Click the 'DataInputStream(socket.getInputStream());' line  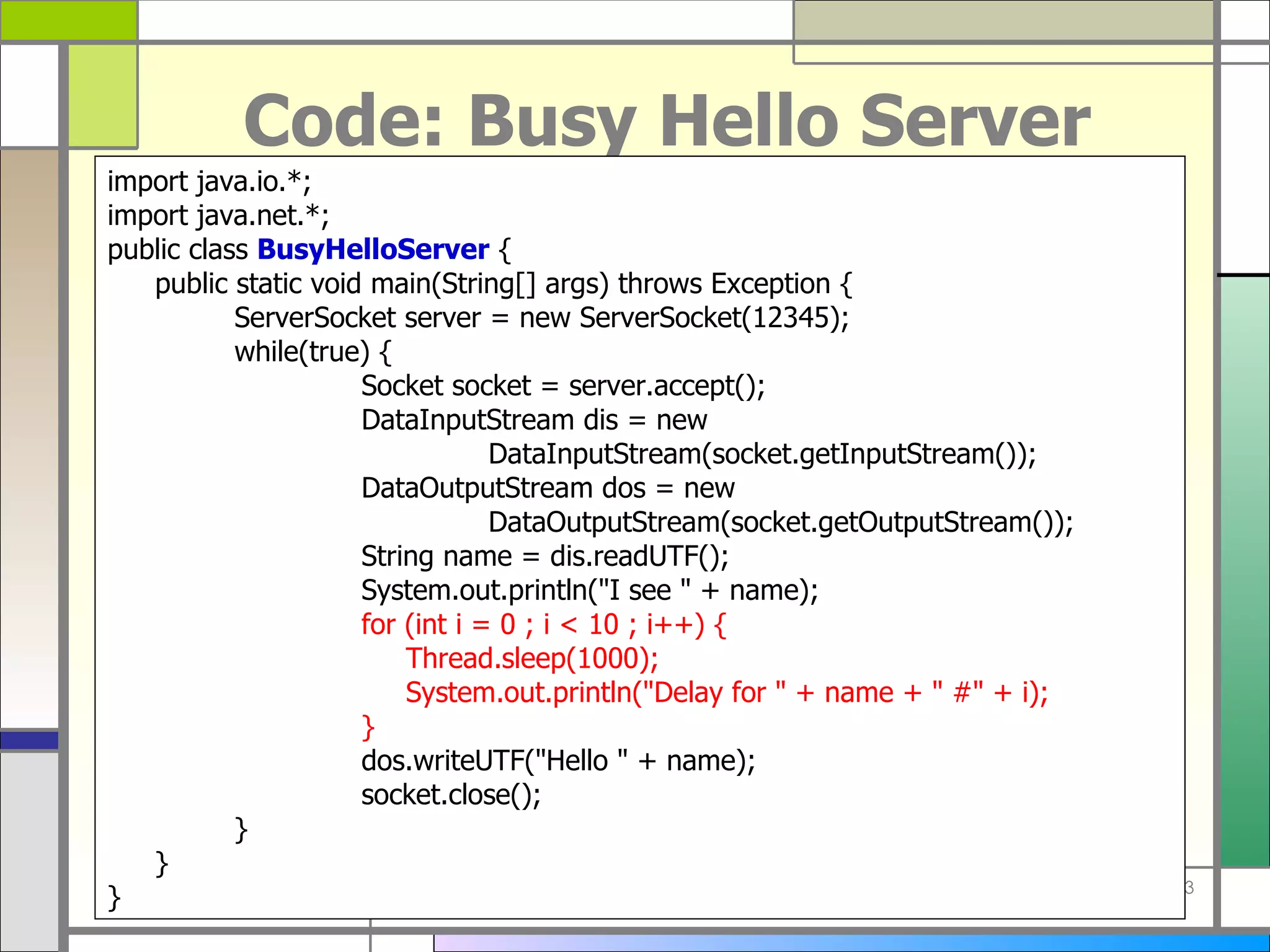point(762,454)
